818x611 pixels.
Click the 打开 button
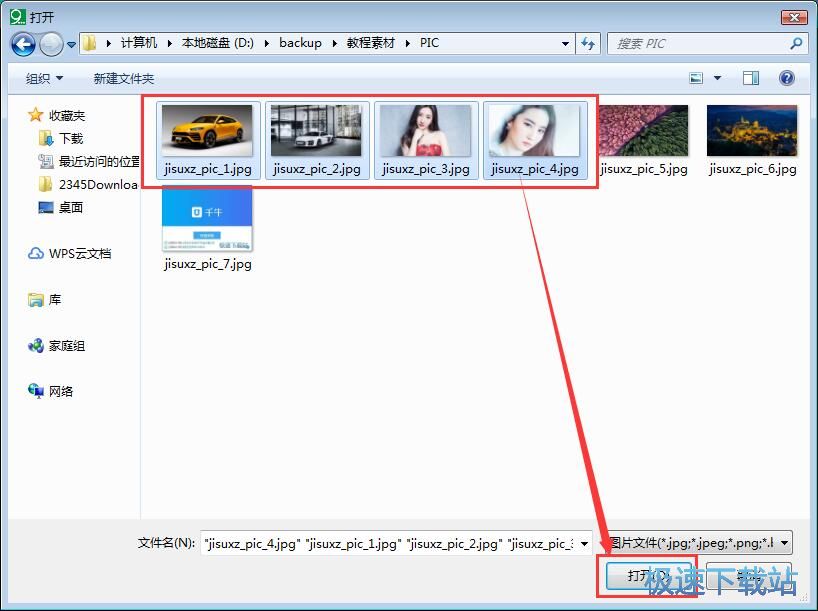(647, 576)
